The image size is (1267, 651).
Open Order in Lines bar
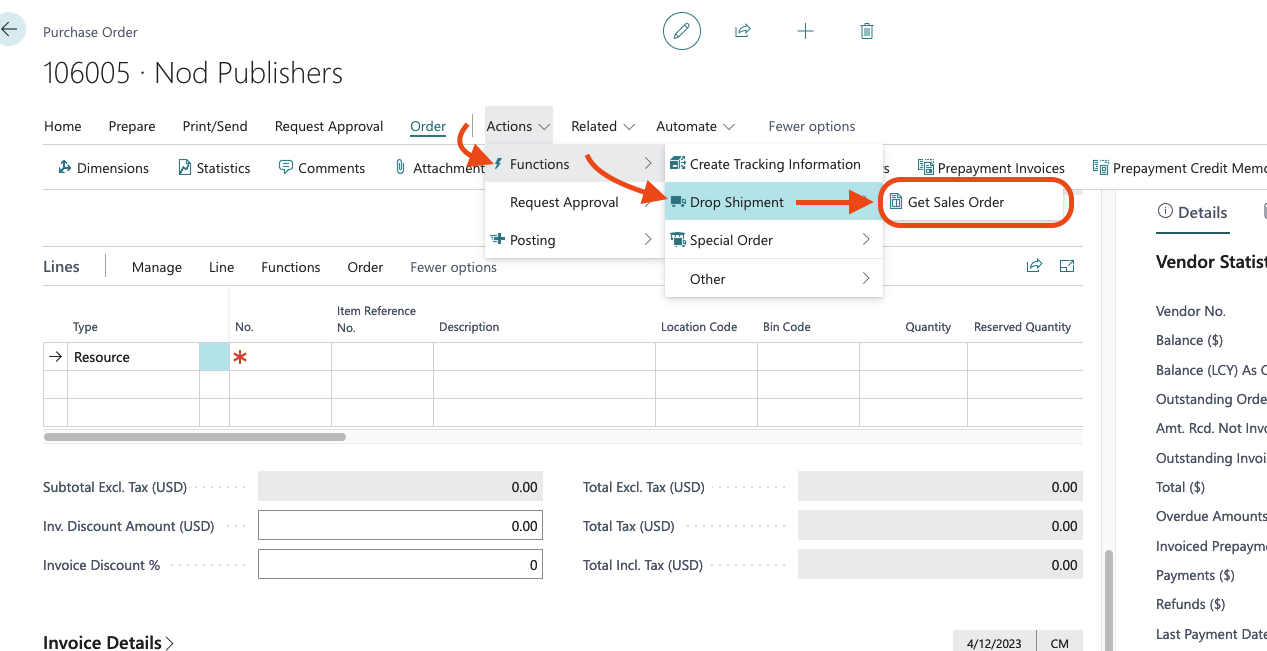pyautogui.click(x=365, y=267)
